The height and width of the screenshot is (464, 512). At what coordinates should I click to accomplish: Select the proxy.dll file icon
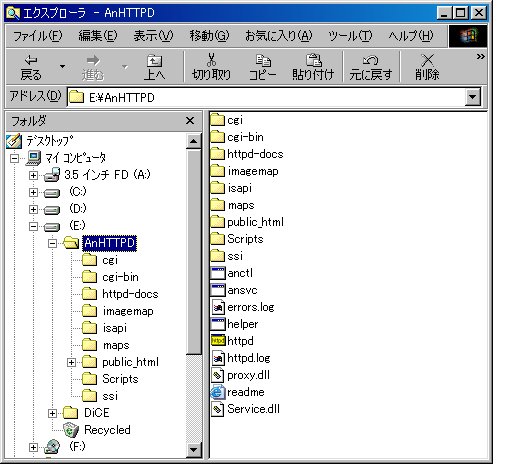click(218, 375)
